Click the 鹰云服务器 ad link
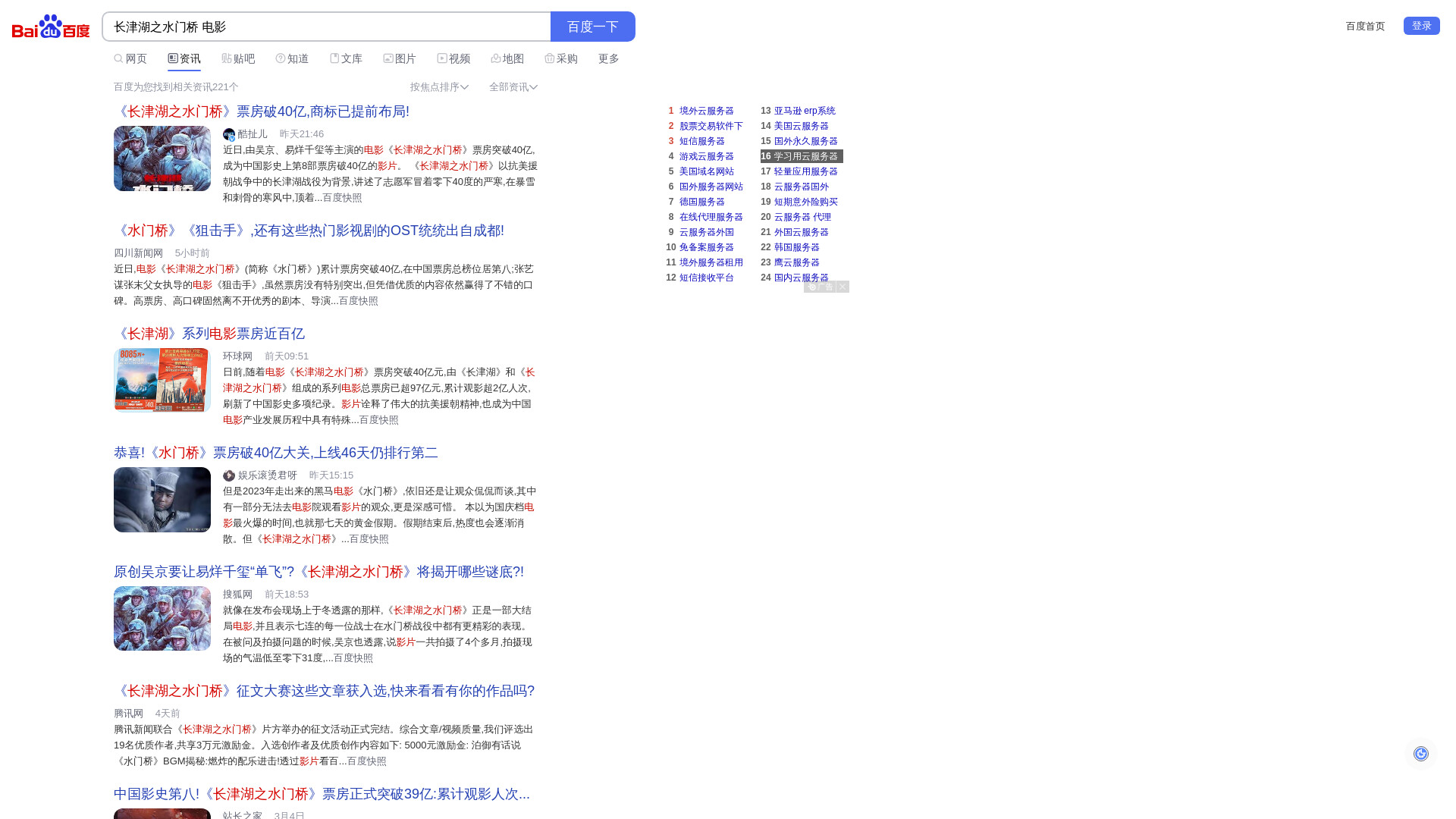 797,262
